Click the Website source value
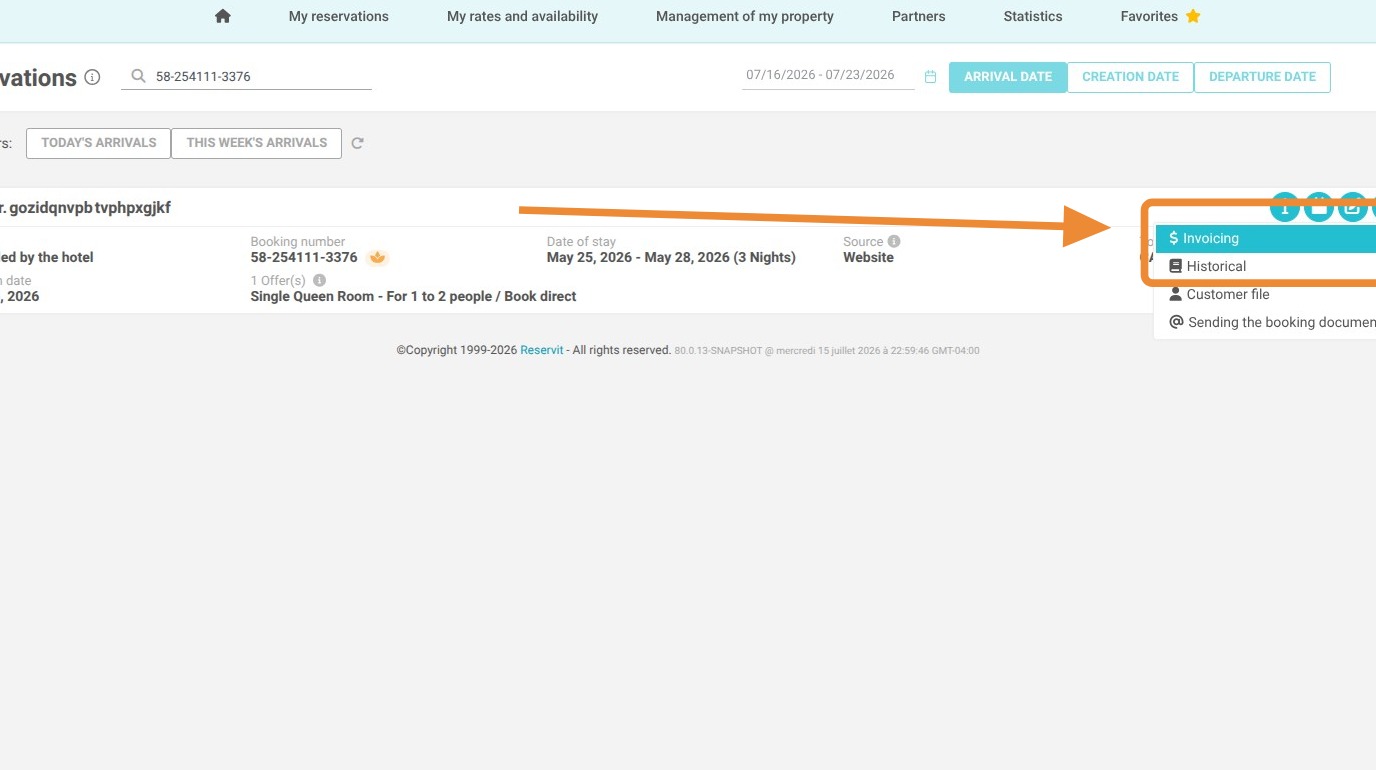The height and width of the screenshot is (770, 1376). (x=868, y=257)
